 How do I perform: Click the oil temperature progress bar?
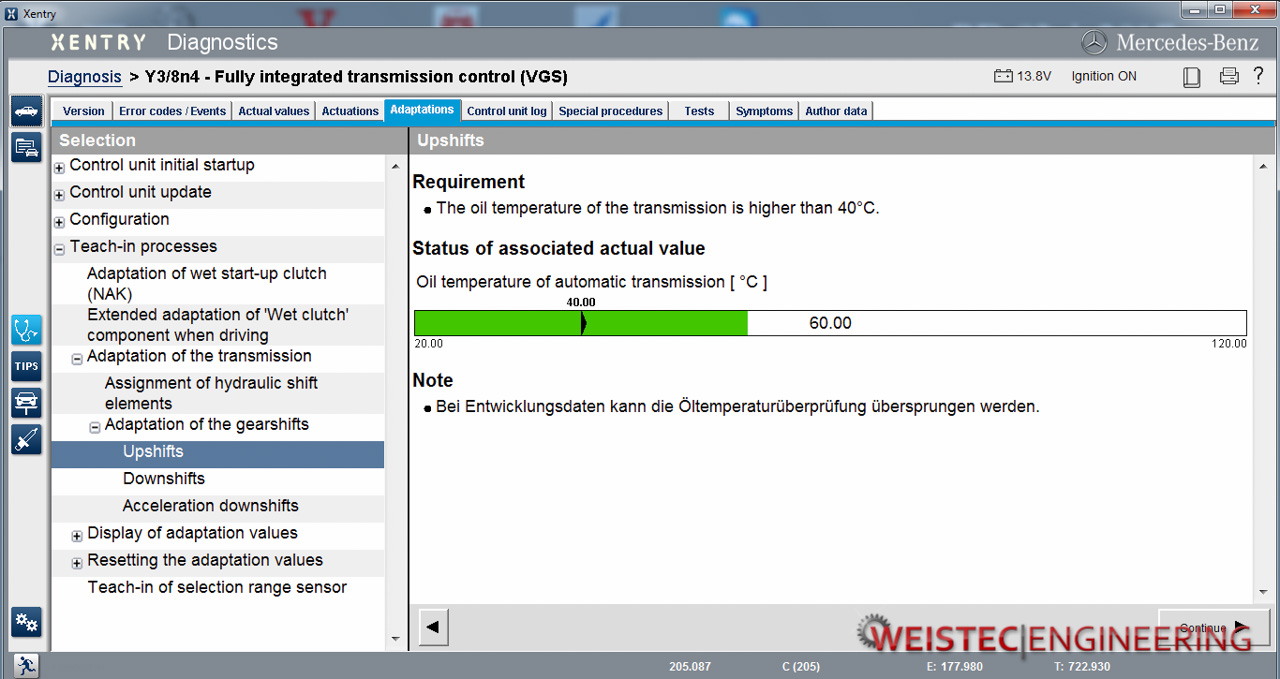[830, 323]
